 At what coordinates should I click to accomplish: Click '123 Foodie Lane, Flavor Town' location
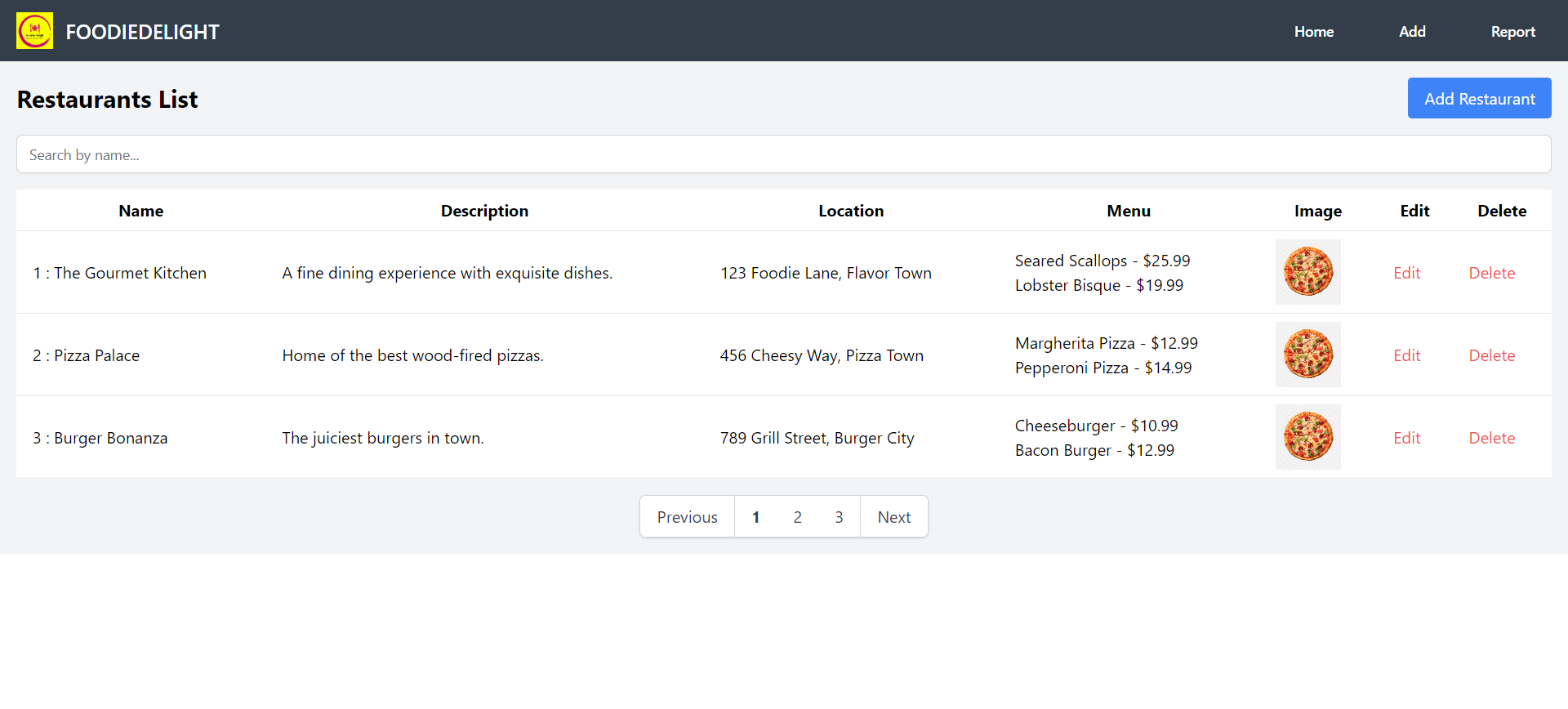coord(826,273)
